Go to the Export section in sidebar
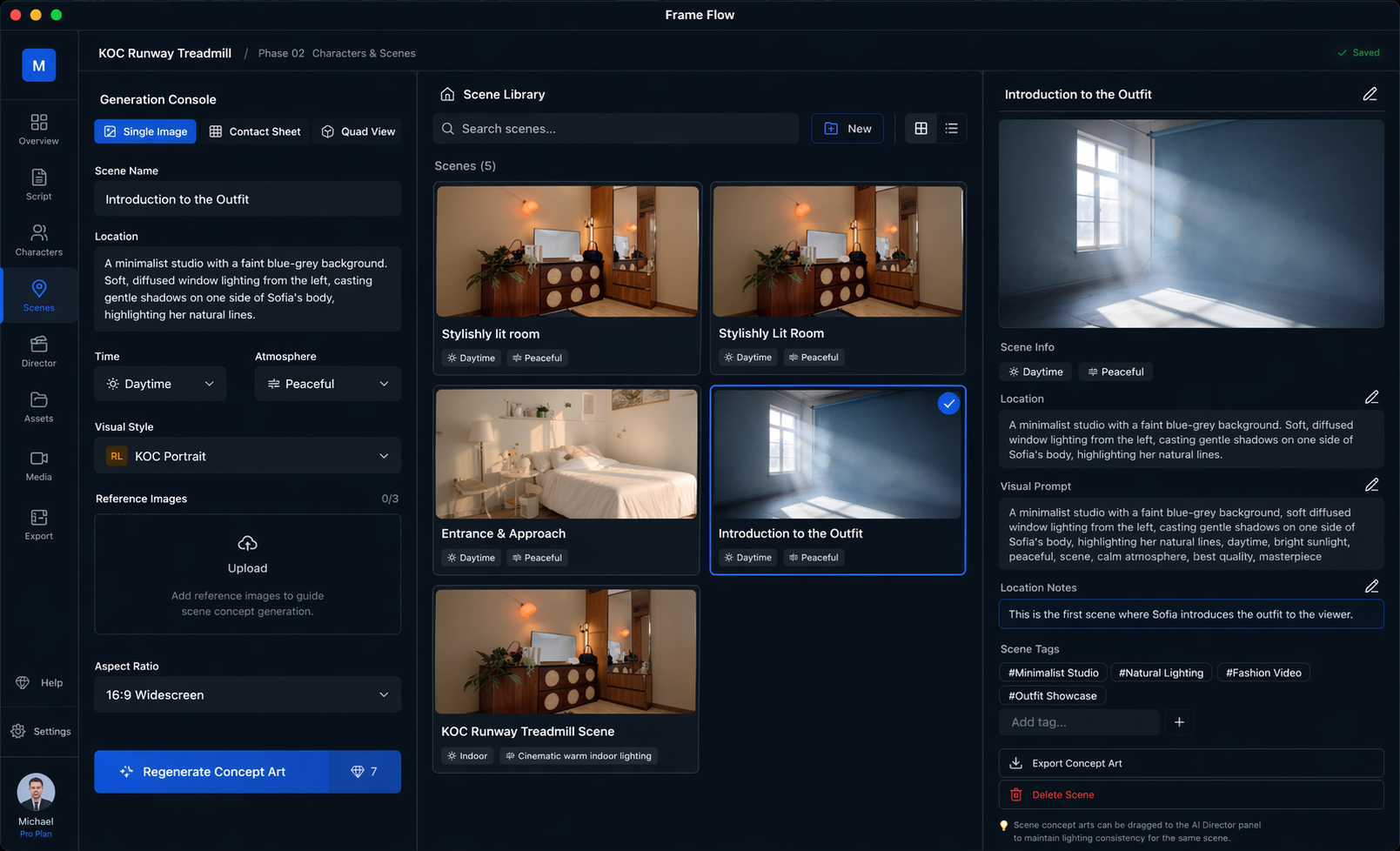 tap(38, 525)
